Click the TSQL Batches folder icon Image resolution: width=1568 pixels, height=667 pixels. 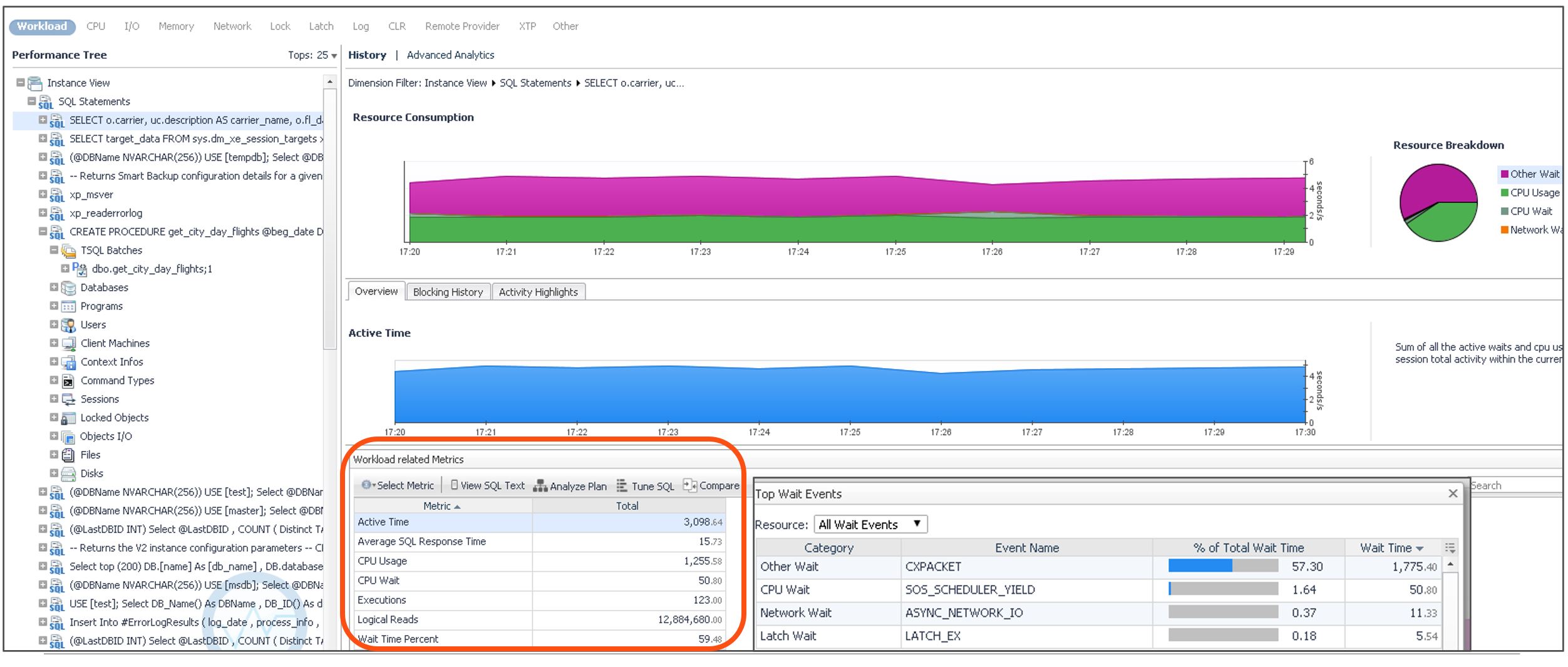tap(68, 251)
